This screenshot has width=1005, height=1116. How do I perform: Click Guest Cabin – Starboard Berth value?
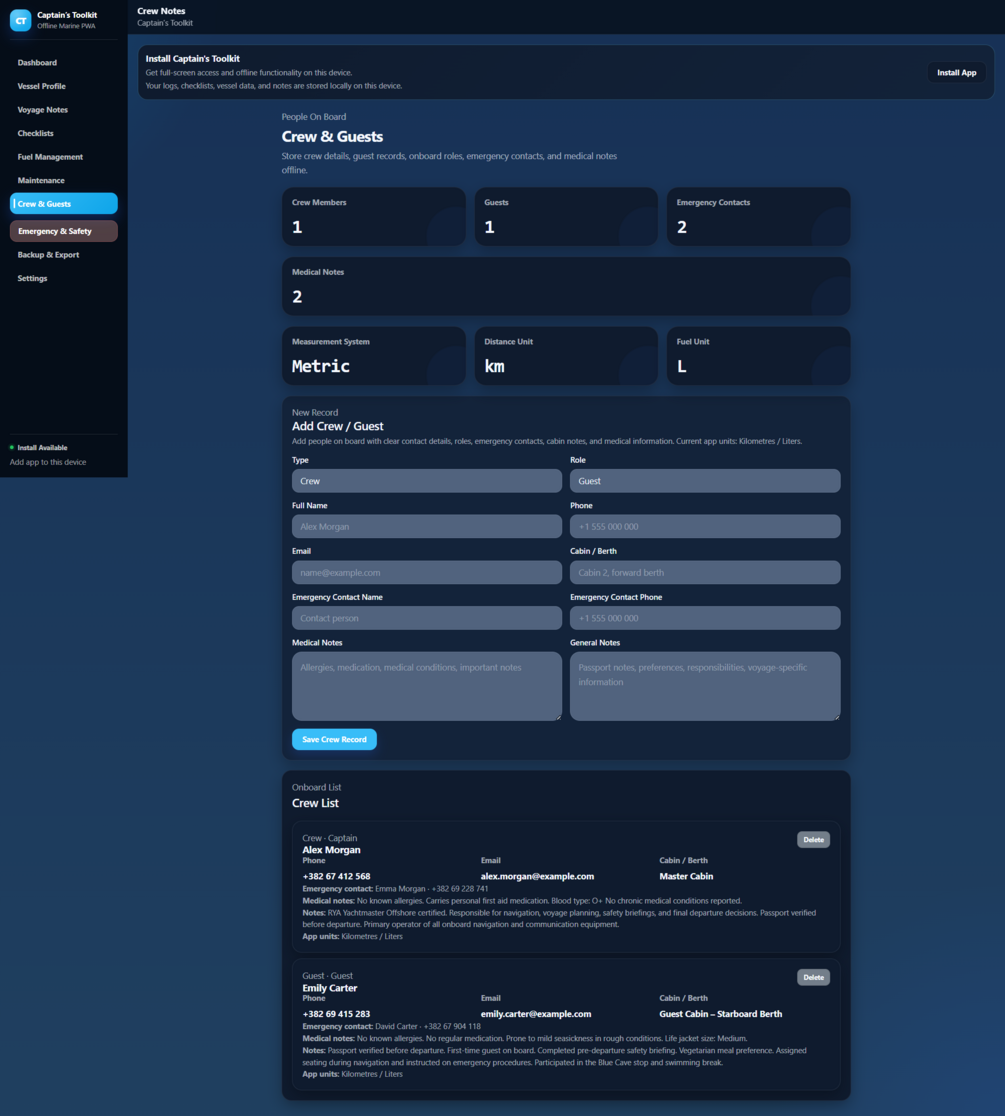(x=720, y=1014)
